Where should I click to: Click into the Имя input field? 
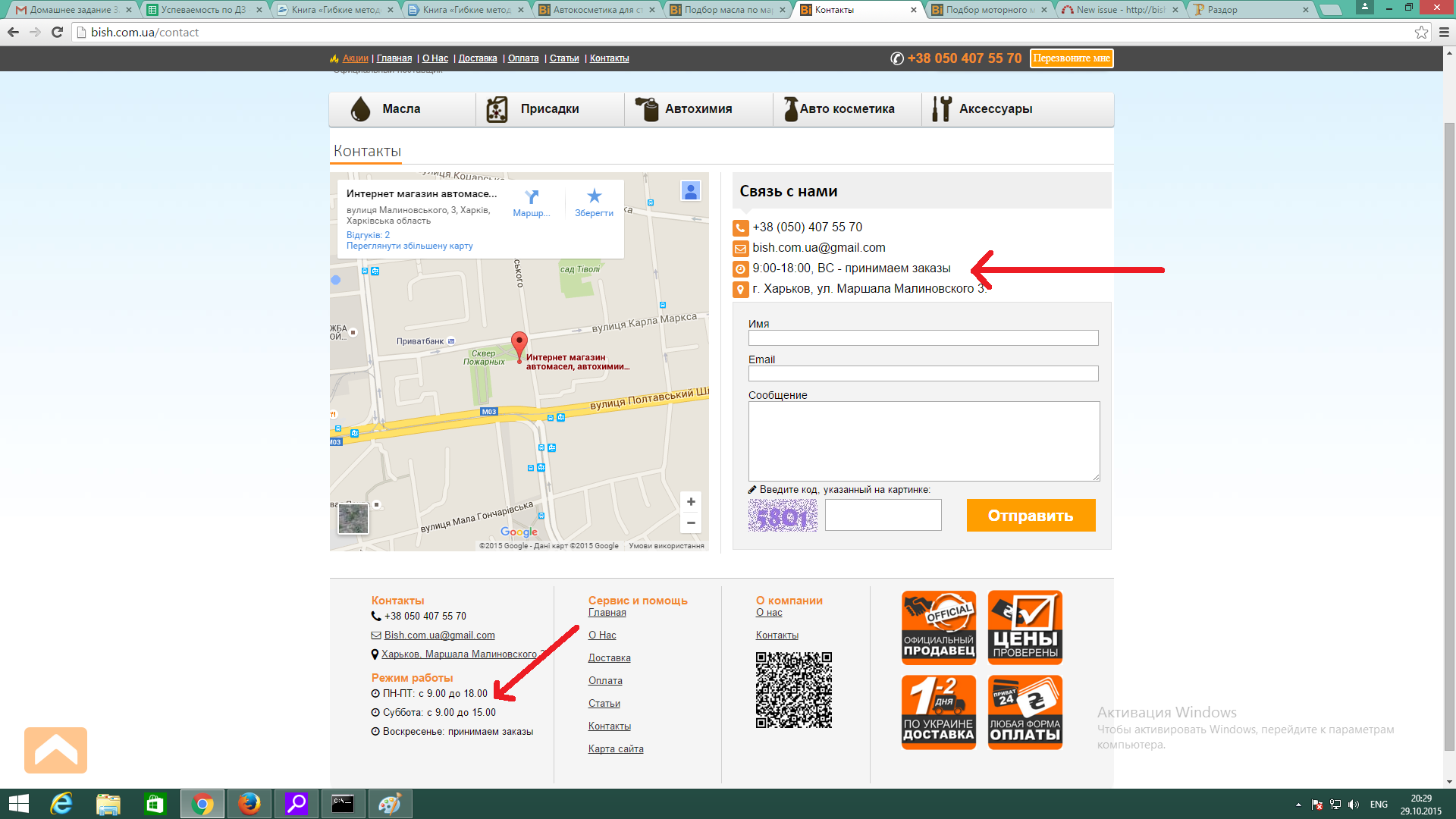(923, 338)
